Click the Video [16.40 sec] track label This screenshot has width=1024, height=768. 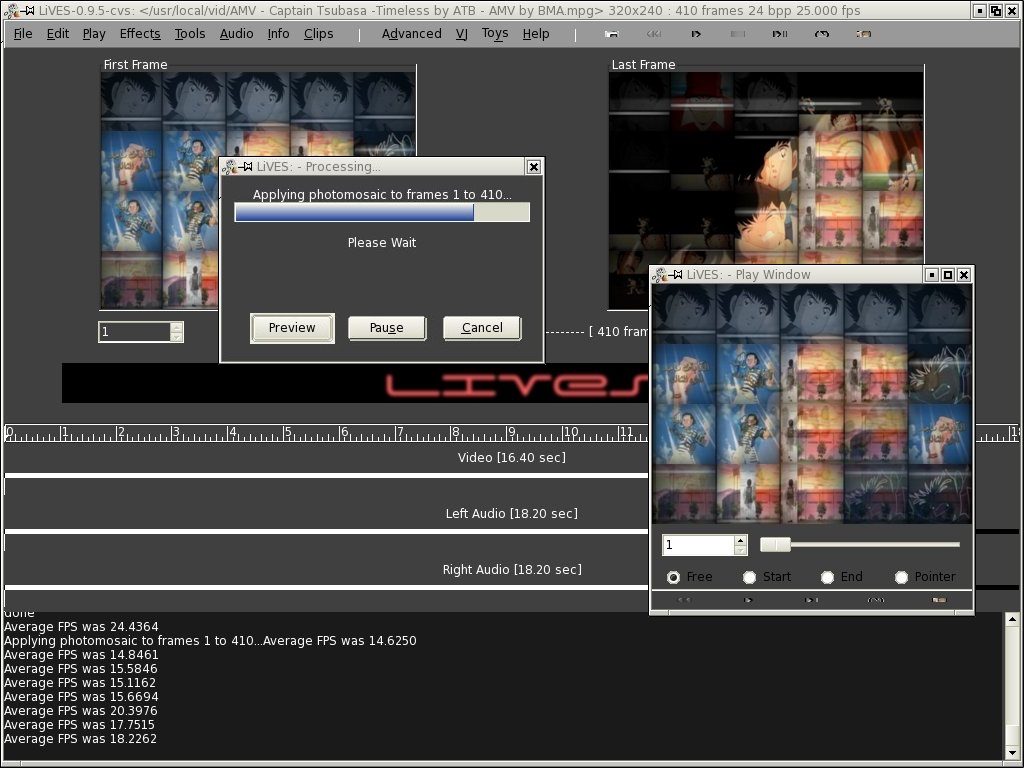[x=511, y=458]
